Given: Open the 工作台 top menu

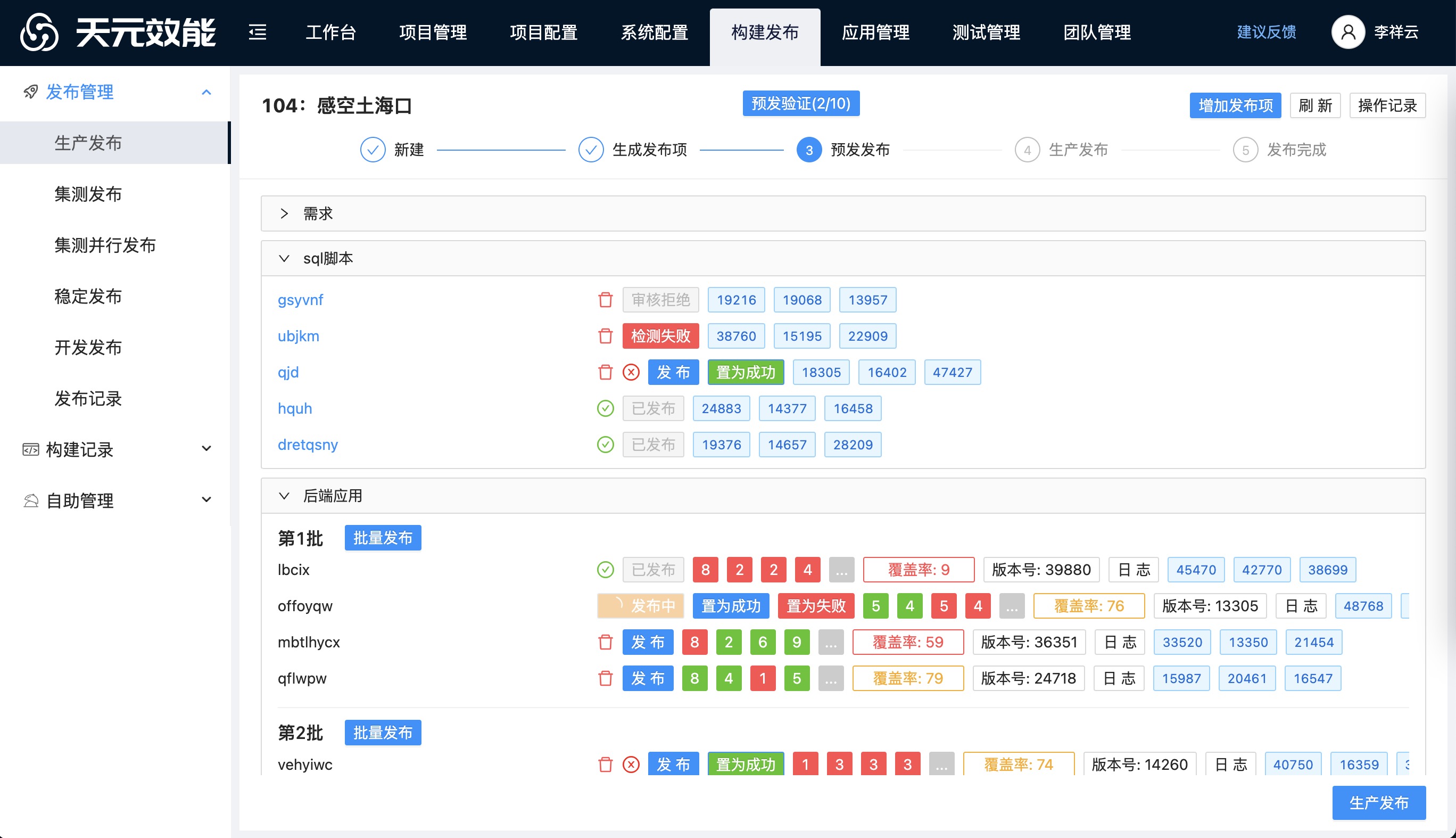Looking at the screenshot, I should tap(331, 32).
